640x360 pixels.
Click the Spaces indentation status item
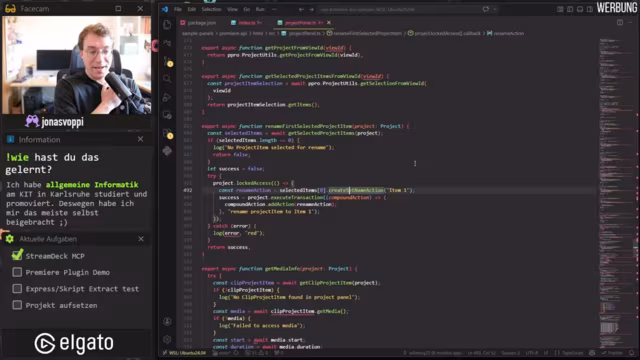(x=511, y=353)
